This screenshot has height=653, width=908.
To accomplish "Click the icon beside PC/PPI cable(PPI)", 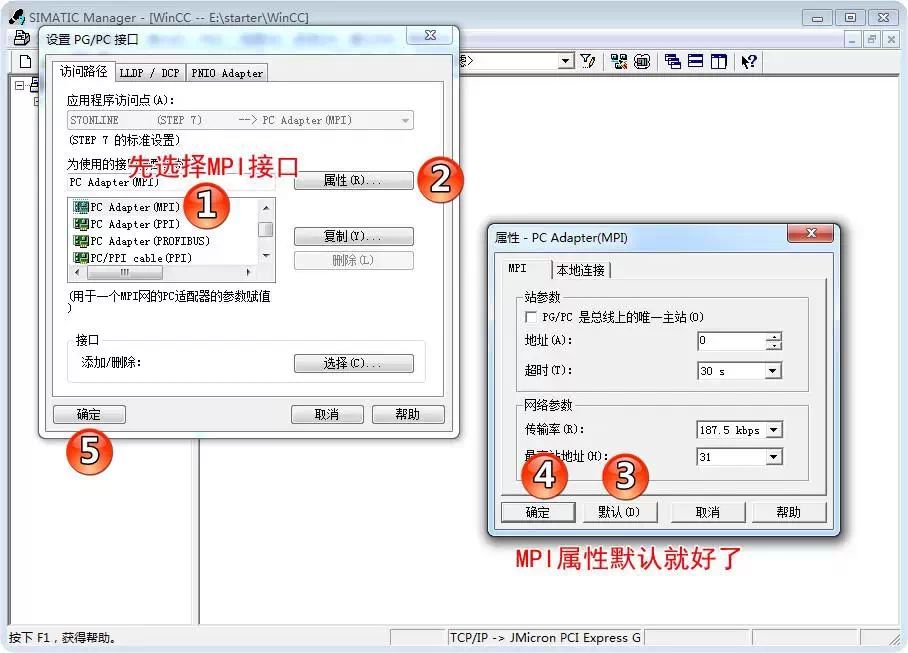I will [81, 258].
